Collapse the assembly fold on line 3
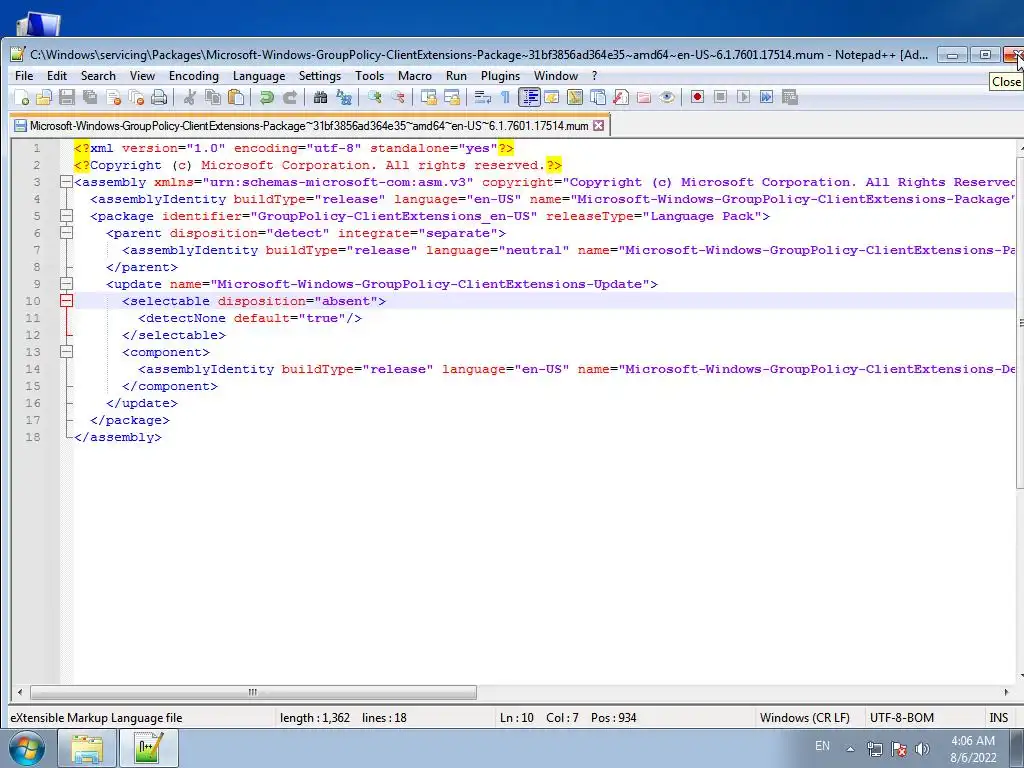 pos(66,182)
